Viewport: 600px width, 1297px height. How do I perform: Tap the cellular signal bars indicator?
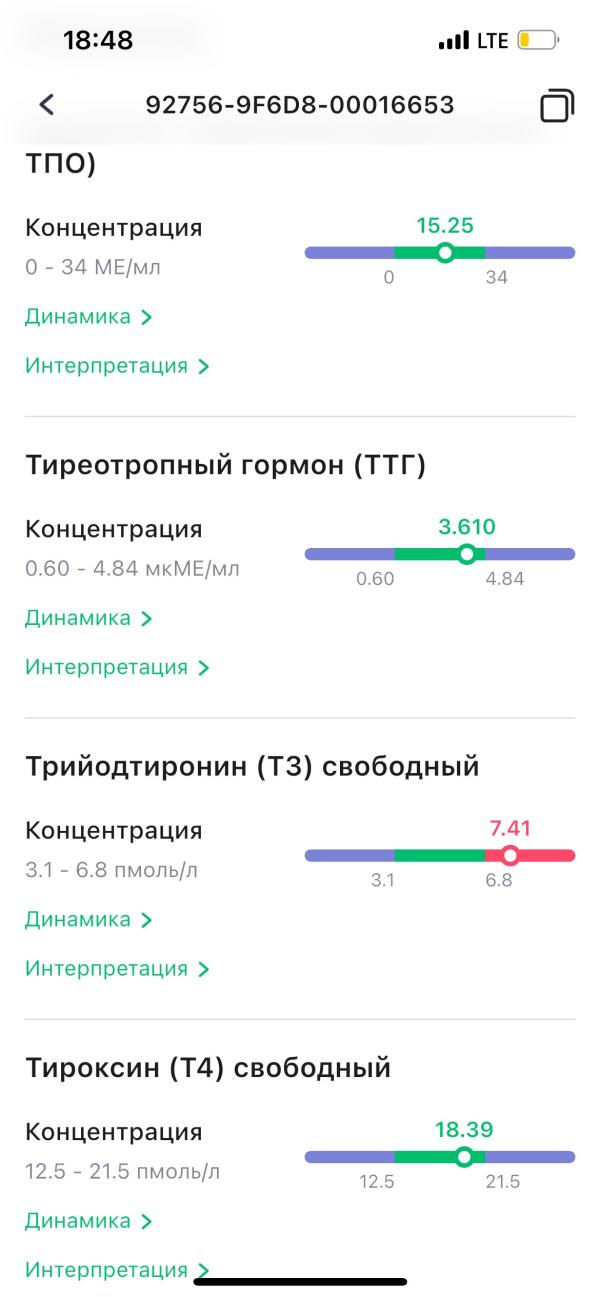453,42
